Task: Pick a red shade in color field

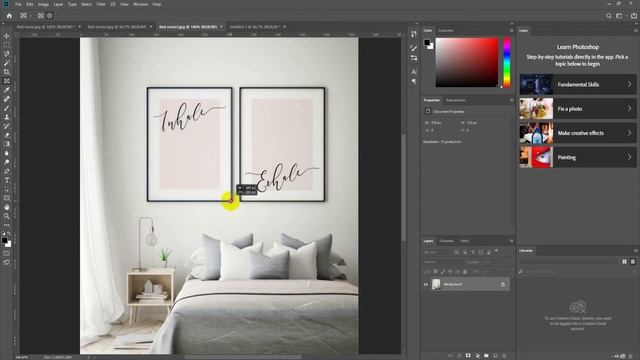Action: [467, 62]
